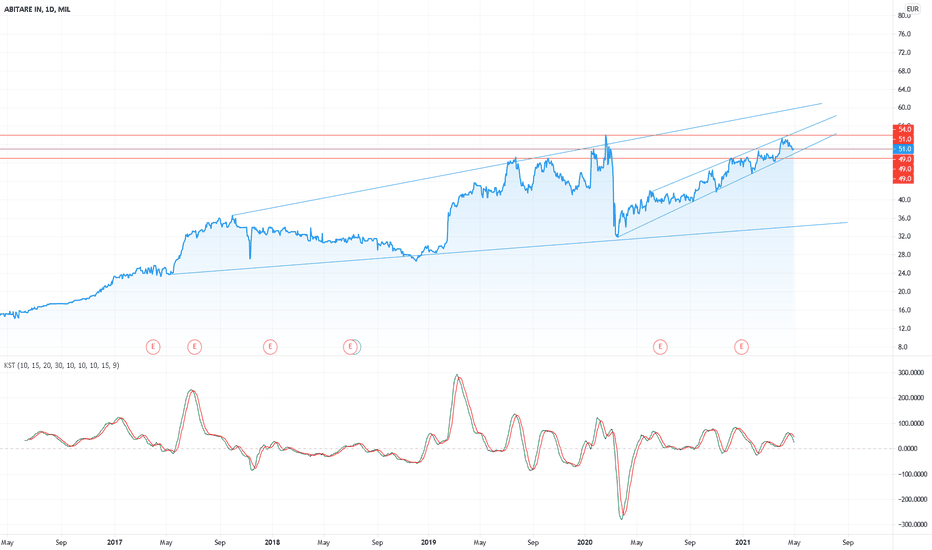932x550 pixels.
Task: Click the 200.0000 KST scale value
Action: tap(911, 398)
